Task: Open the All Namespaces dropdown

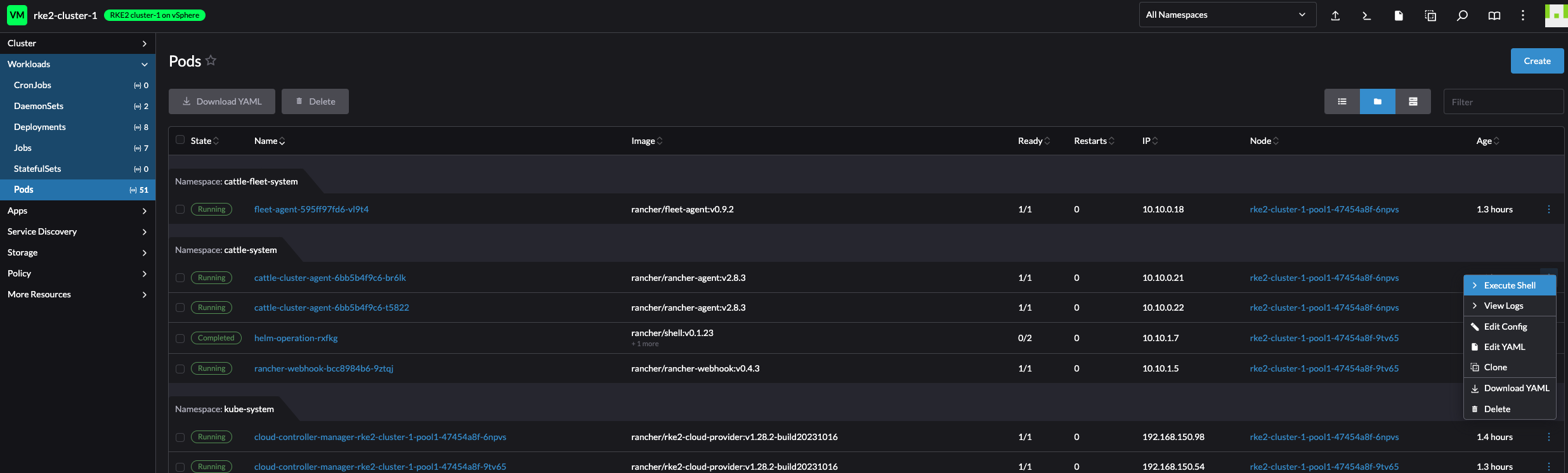Action: 1227,15
